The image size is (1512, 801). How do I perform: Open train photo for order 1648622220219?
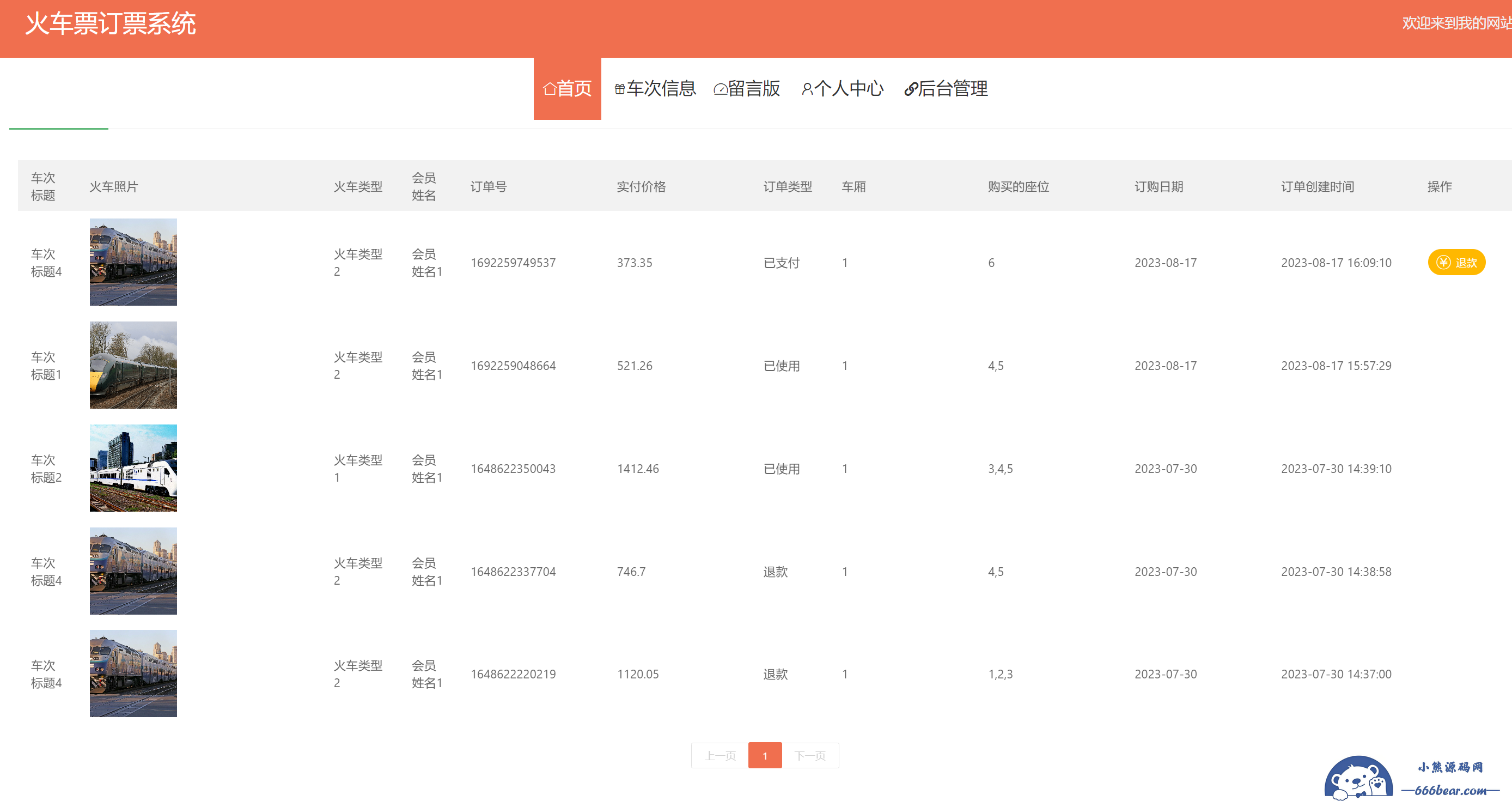[x=133, y=673]
